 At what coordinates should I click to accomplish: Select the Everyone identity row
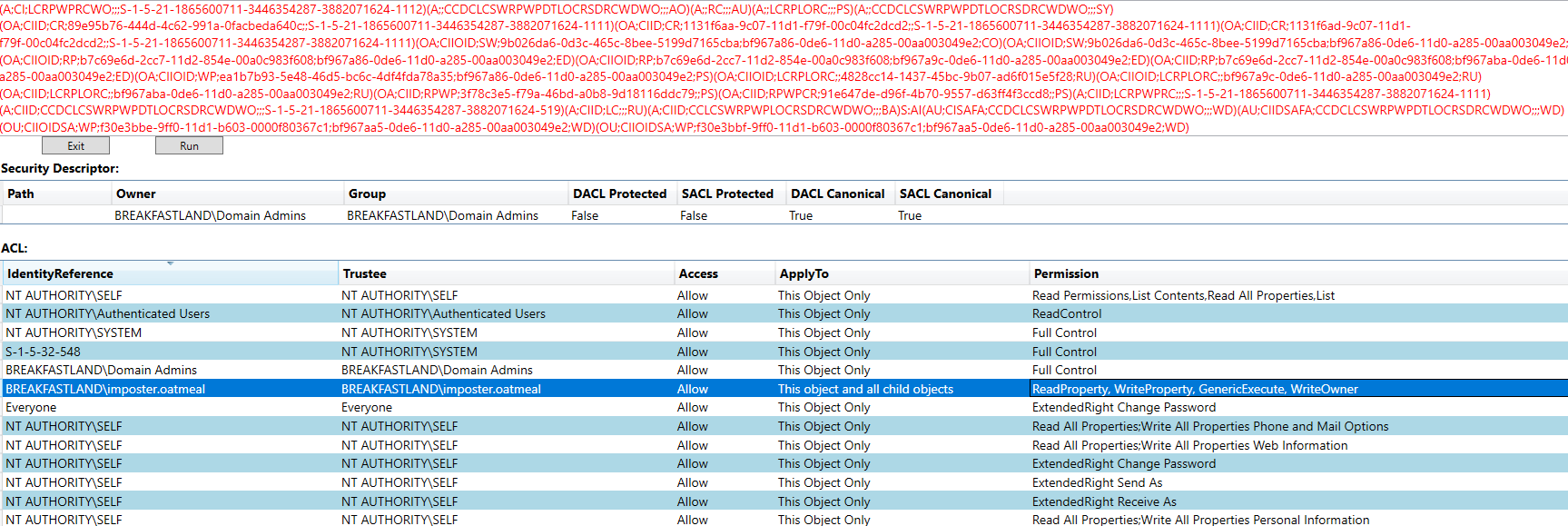coord(31,407)
